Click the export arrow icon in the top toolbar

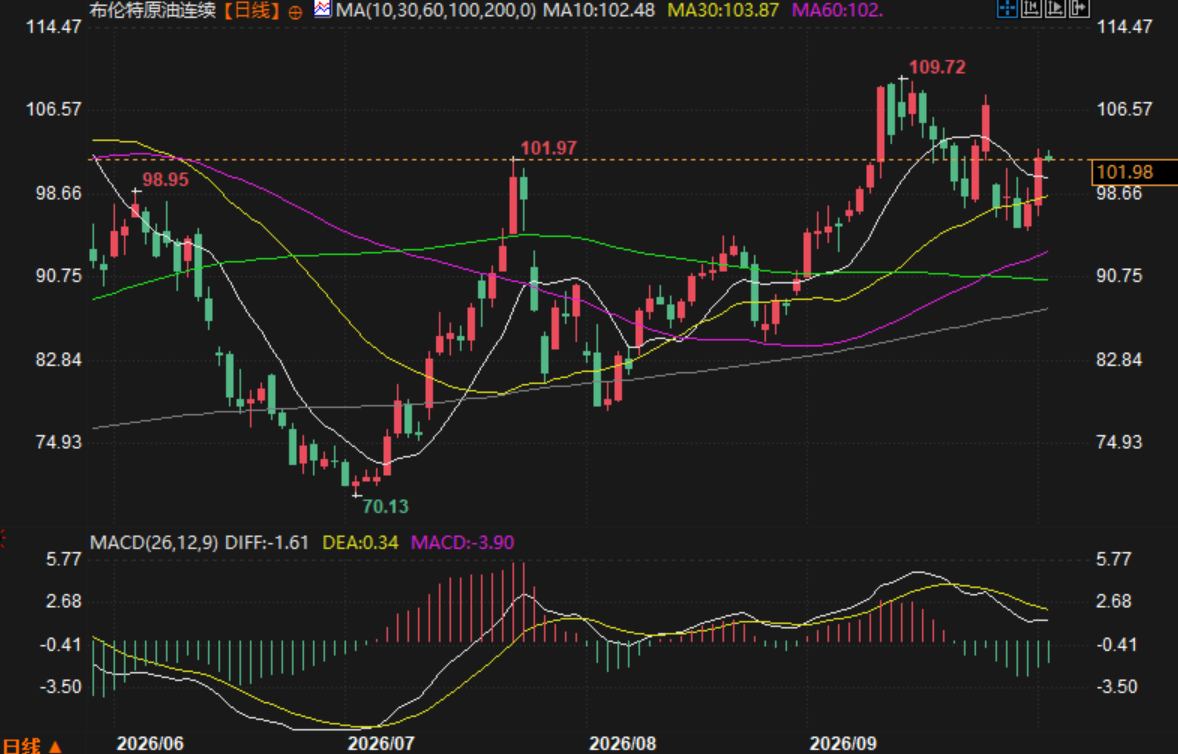click(1079, 8)
